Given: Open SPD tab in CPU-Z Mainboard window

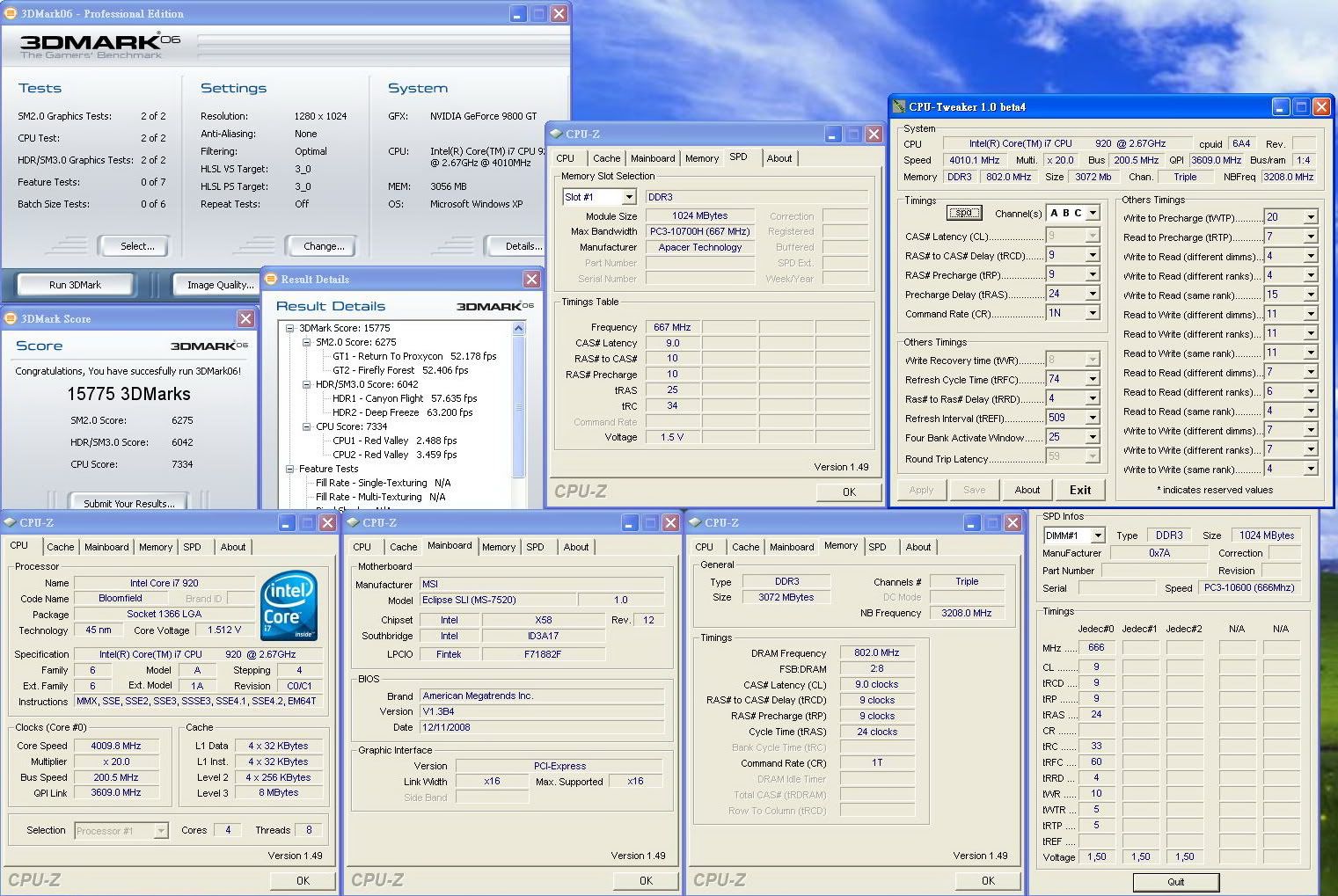Looking at the screenshot, I should tap(535, 547).
